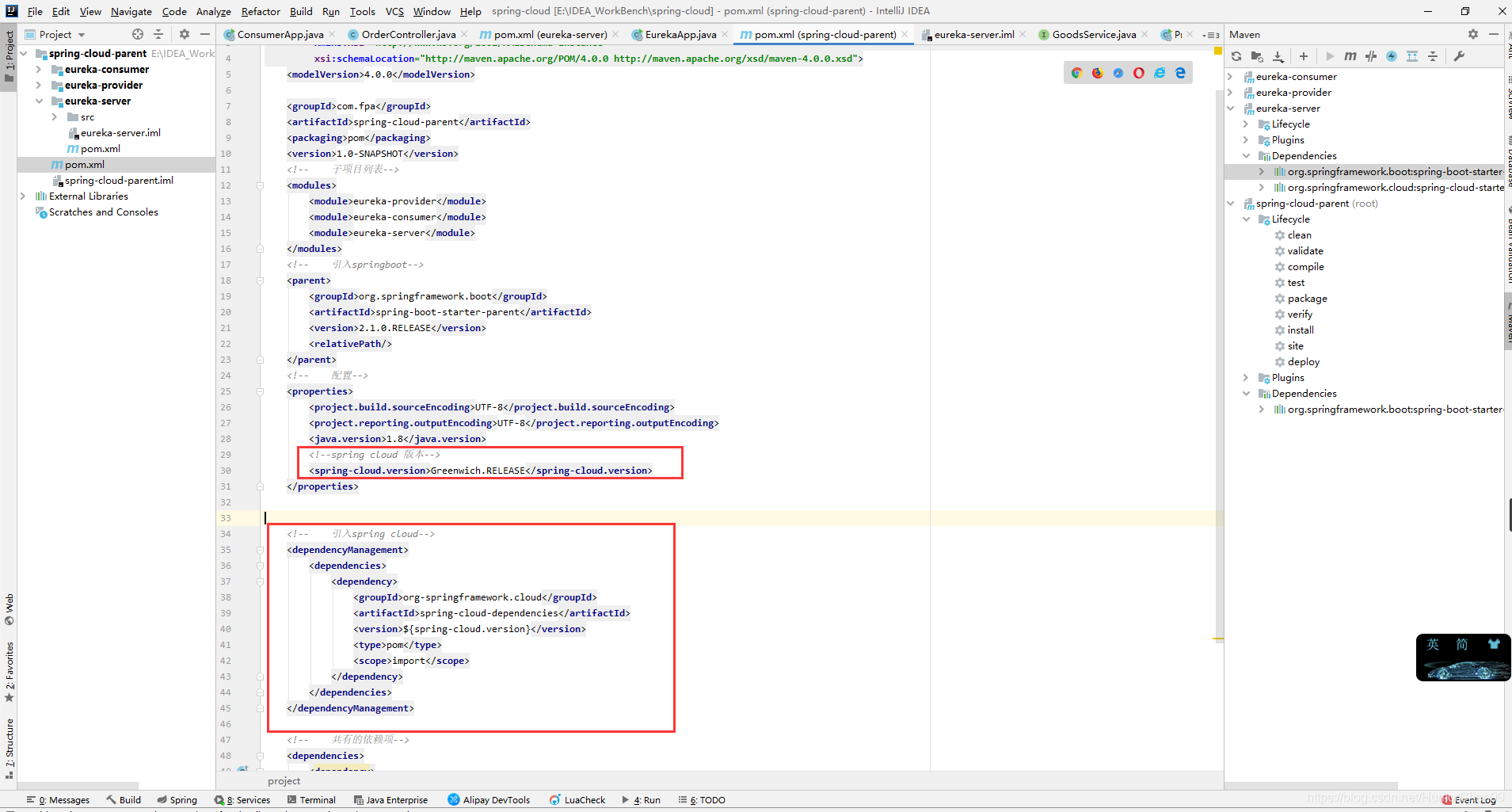Screen dimensions: 1512x812
Task: Show hidden editor tabs list
Action: tap(1210, 35)
